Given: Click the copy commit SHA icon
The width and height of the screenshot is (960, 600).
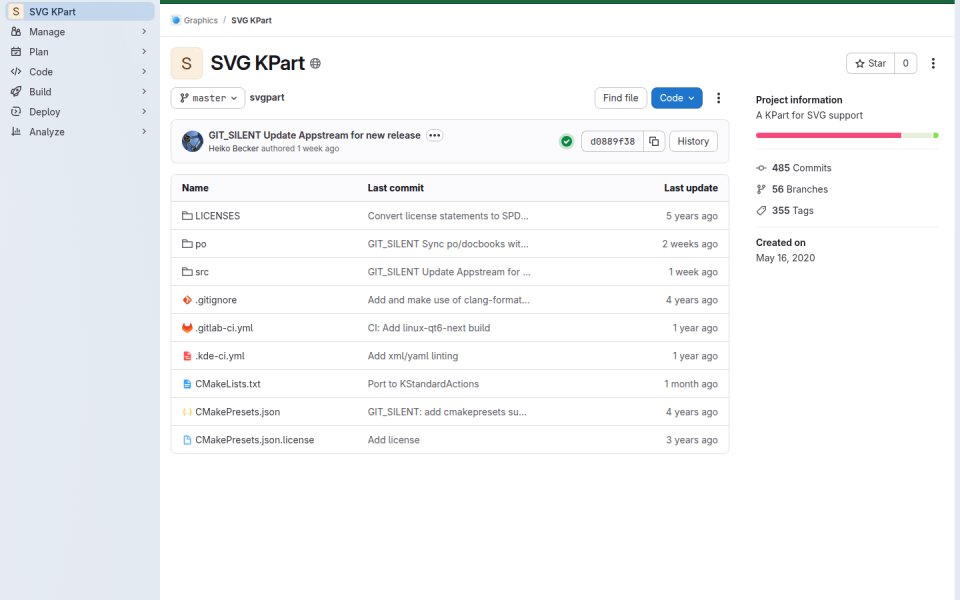Looking at the screenshot, I should click(x=654, y=141).
